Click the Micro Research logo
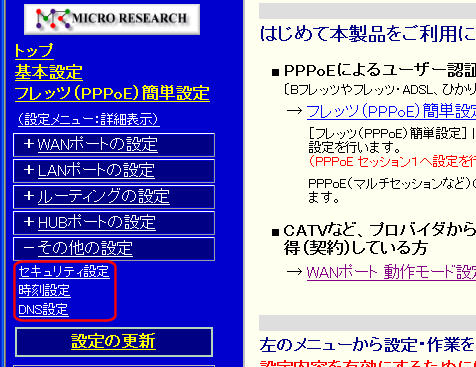 [x=112, y=19]
